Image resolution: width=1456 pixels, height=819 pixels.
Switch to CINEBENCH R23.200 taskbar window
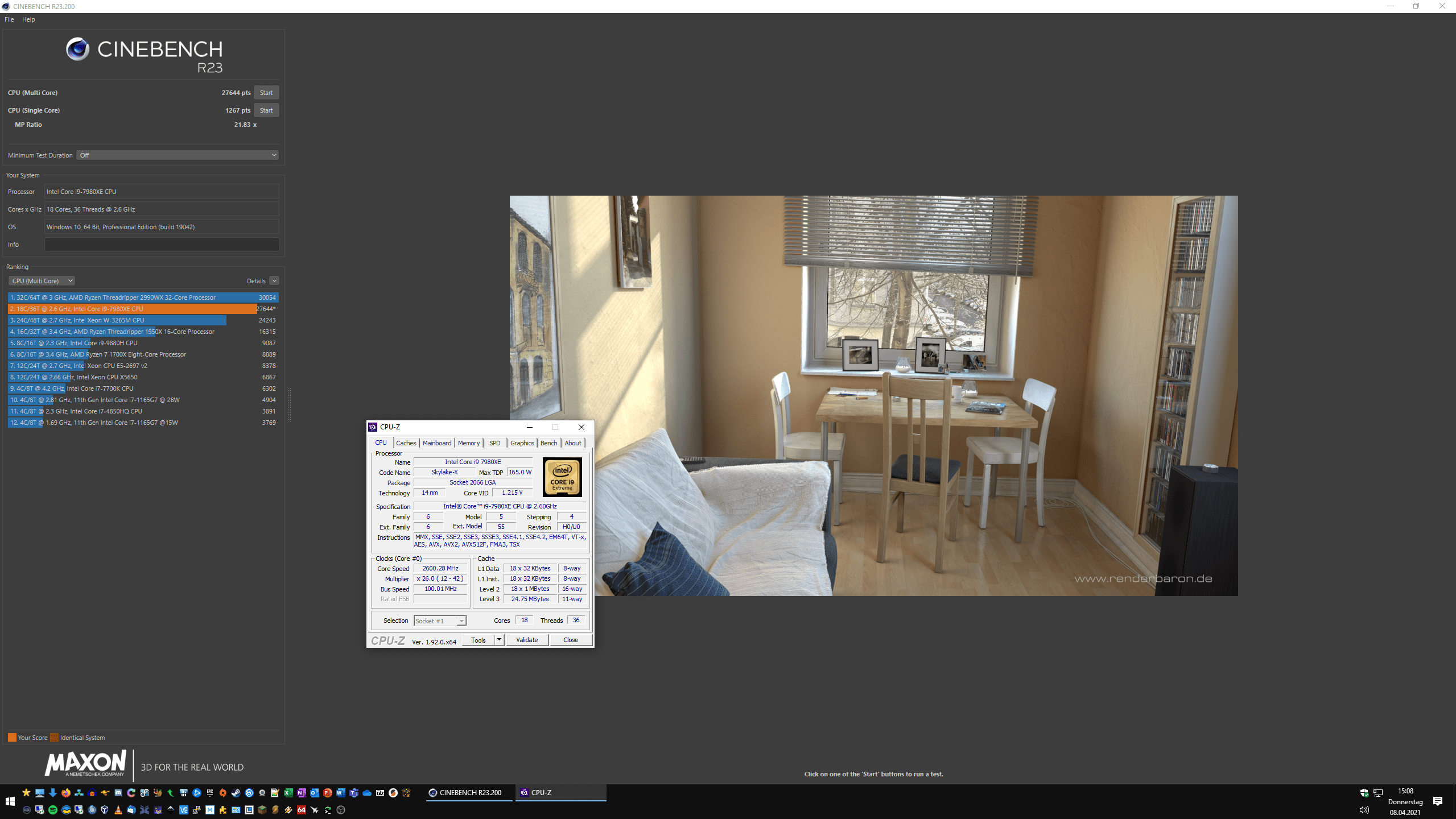(x=469, y=792)
